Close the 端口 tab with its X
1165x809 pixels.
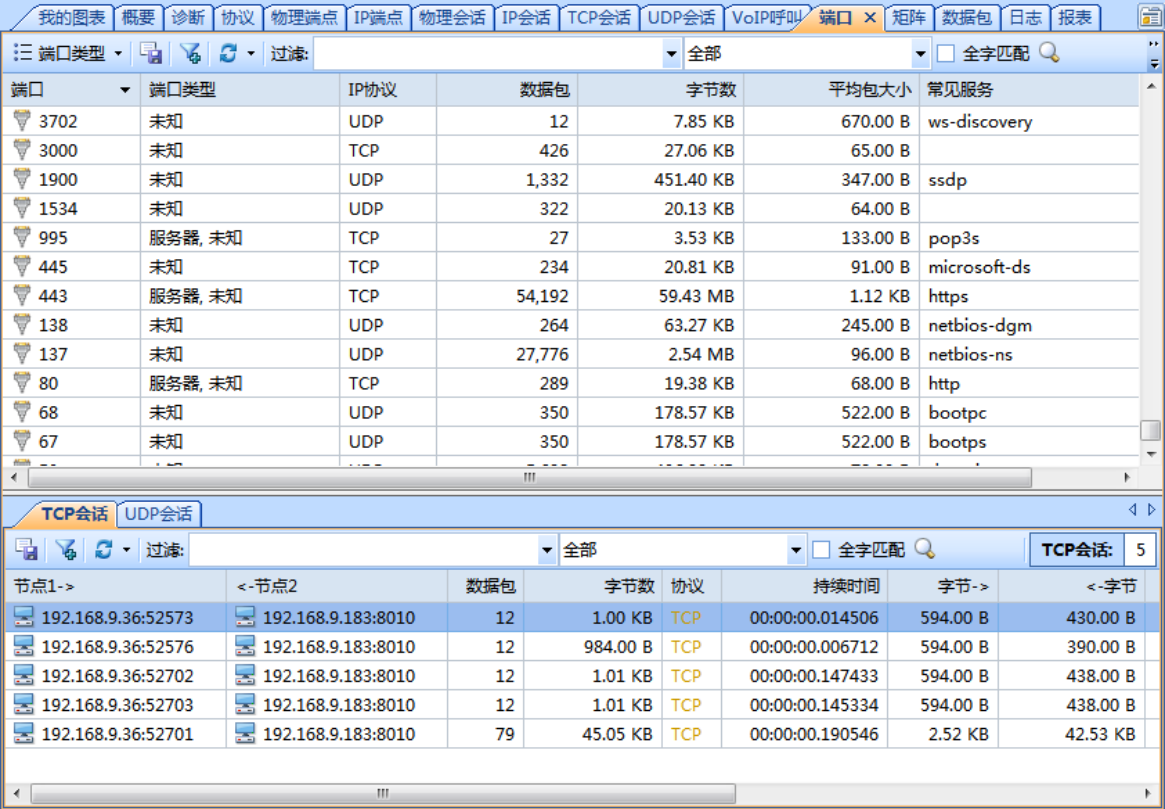point(870,18)
